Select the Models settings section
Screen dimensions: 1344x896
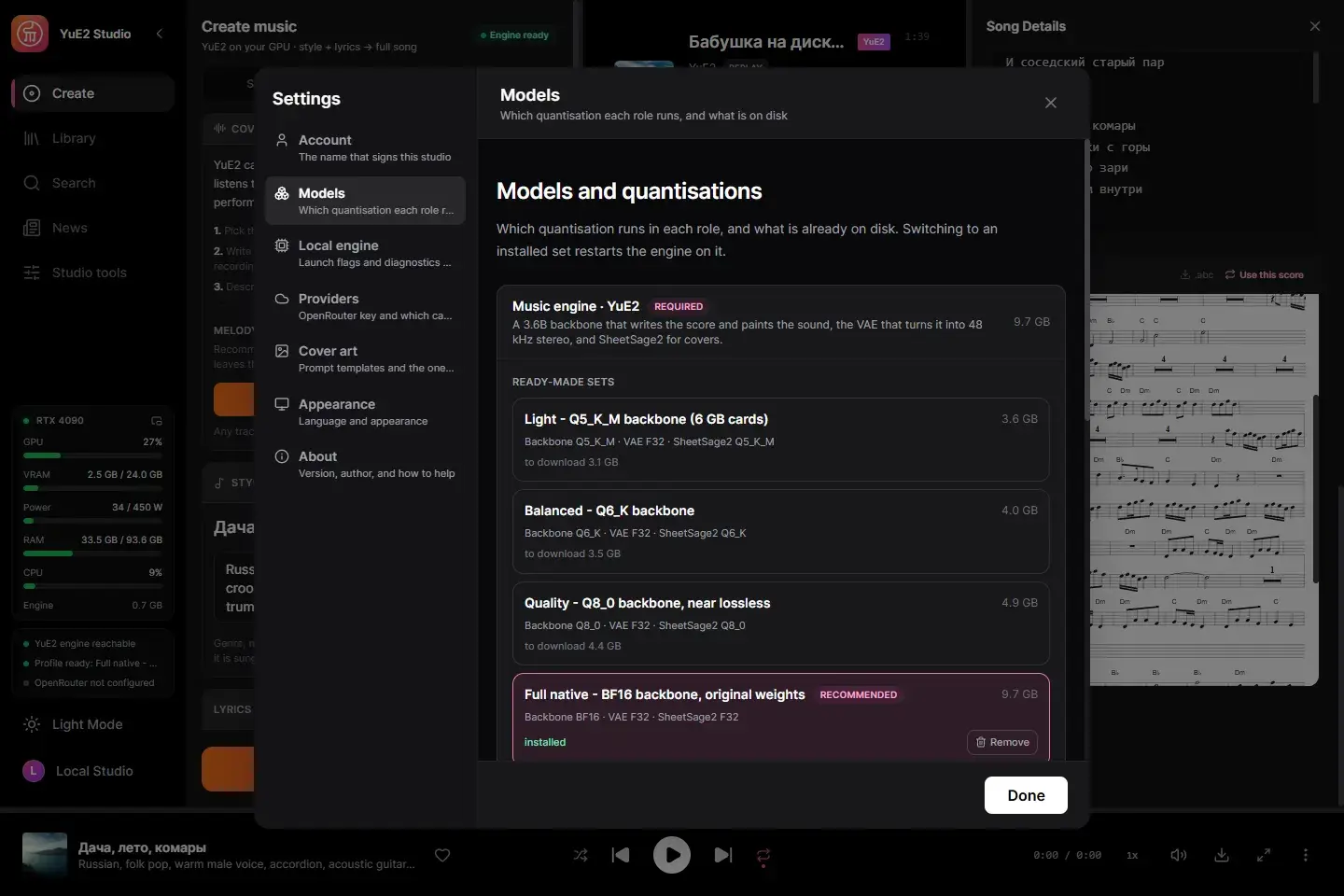tap(365, 201)
